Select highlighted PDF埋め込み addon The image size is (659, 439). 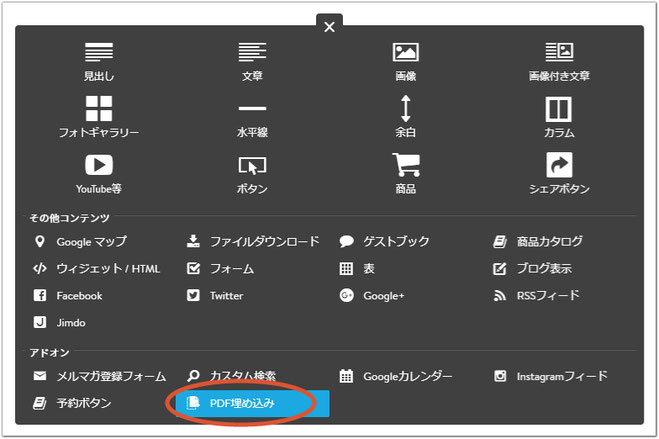tap(252, 403)
